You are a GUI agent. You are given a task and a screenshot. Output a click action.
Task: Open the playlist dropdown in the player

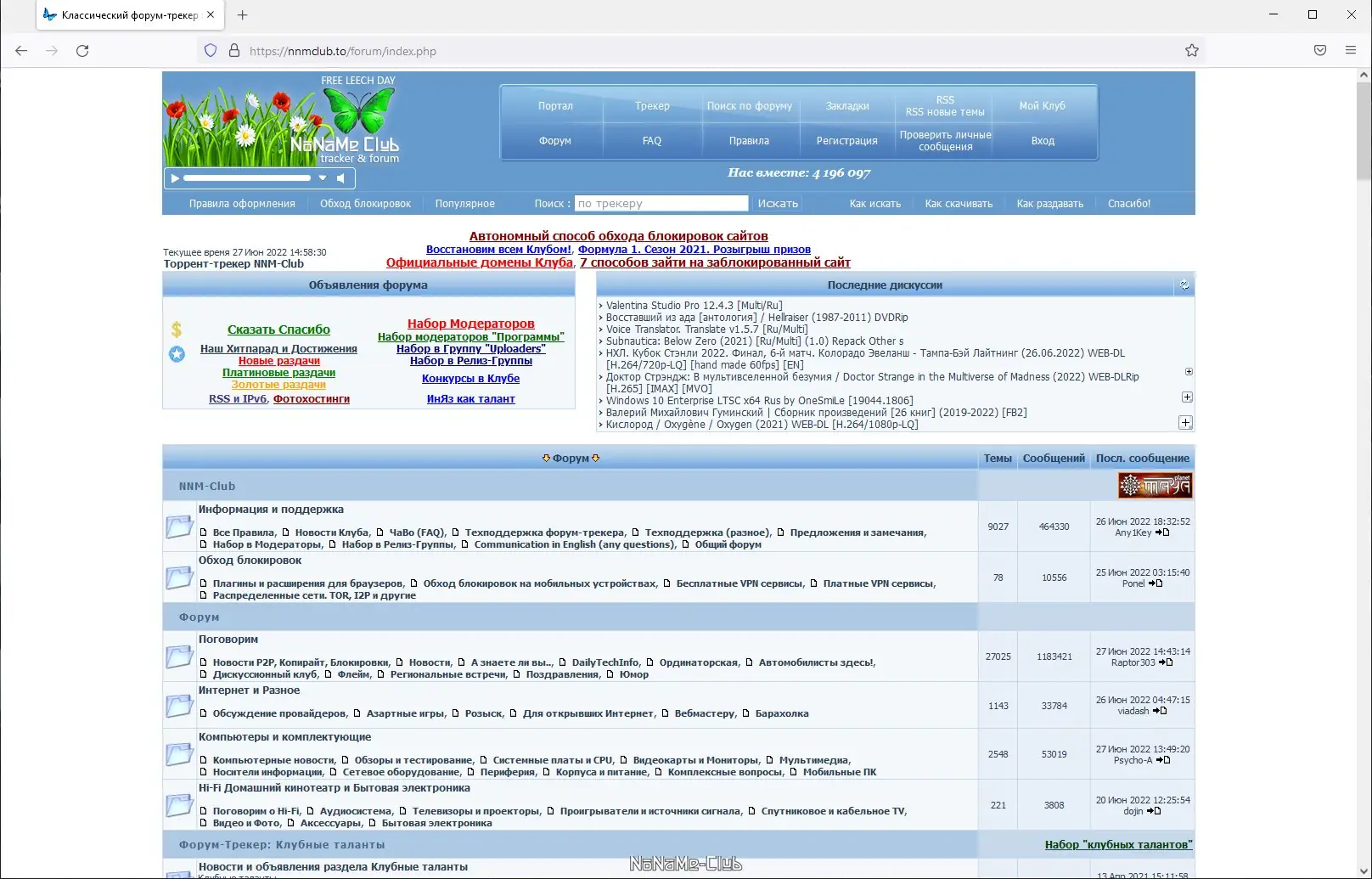coord(323,177)
